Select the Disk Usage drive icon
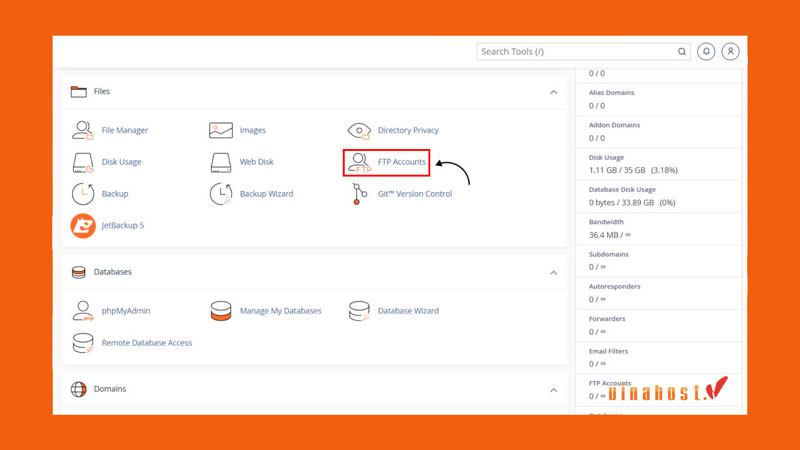This screenshot has height=450, width=800. pyautogui.click(x=83, y=162)
